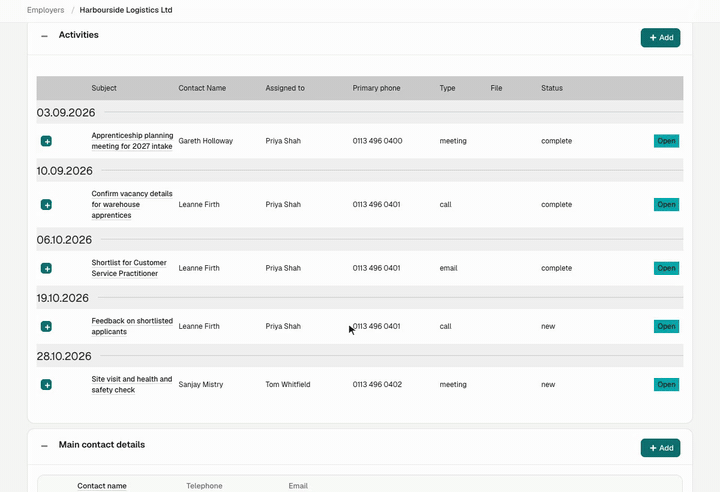Click the Contact name column in contact details
The image size is (720, 492).
point(102,486)
